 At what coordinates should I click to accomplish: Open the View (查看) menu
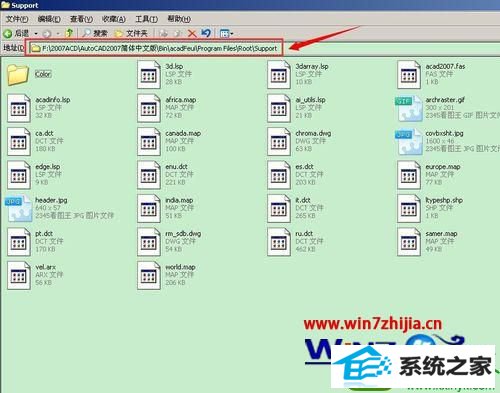click(x=81, y=19)
